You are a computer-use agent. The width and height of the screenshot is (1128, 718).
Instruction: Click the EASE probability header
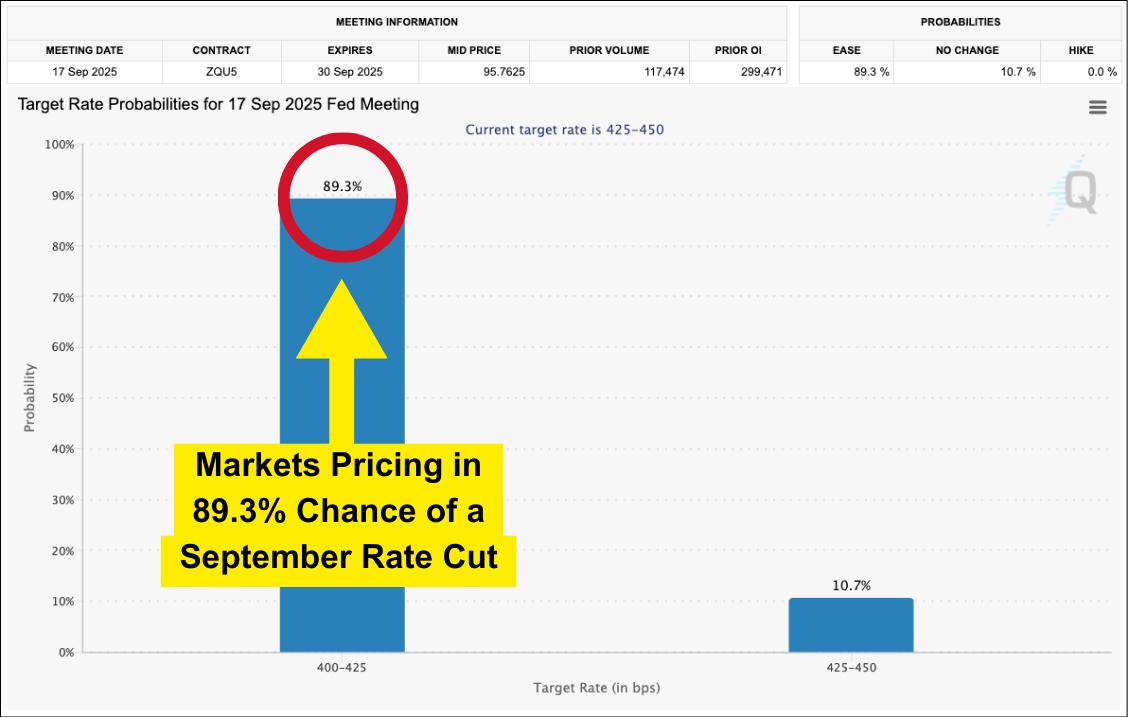pyautogui.click(x=846, y=50)
